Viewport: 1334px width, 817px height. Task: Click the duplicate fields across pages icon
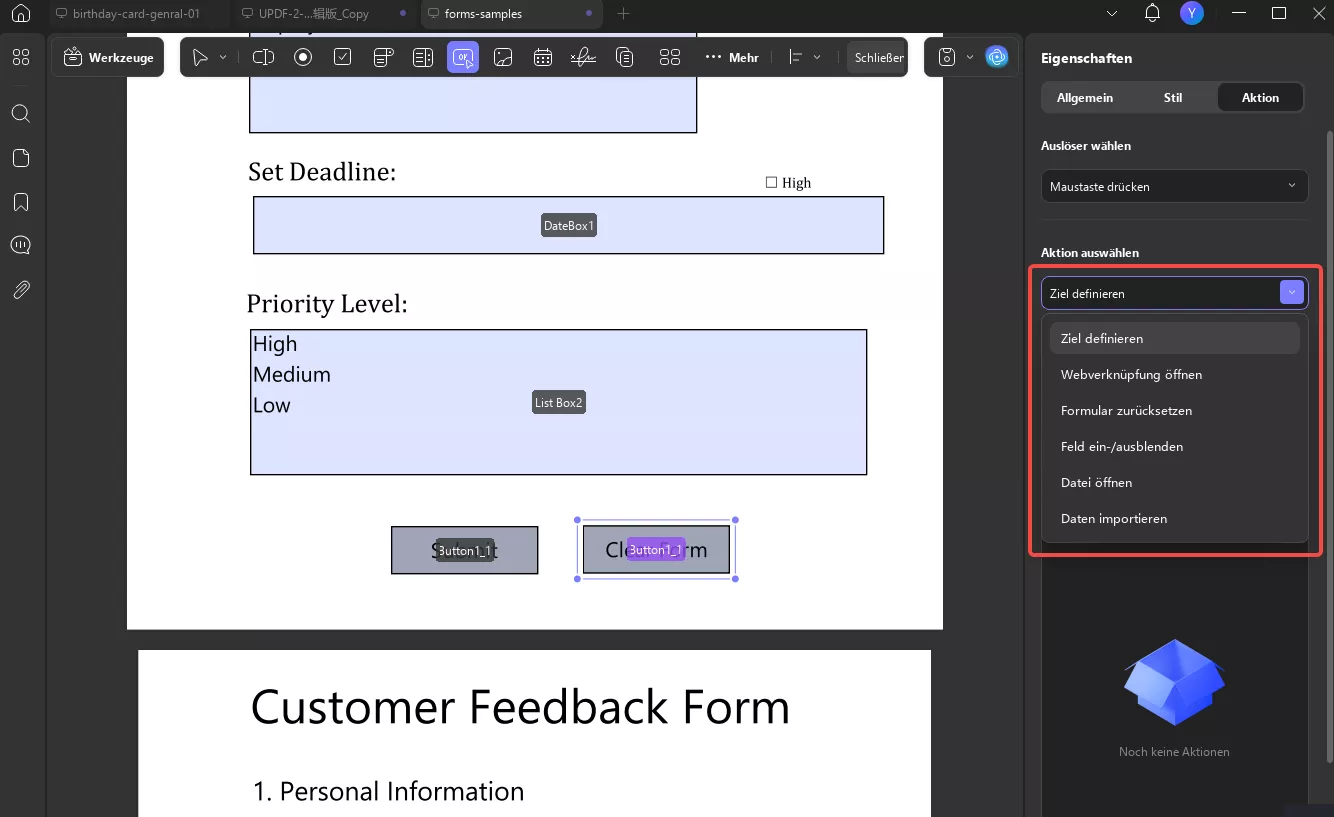click(625, 57)
